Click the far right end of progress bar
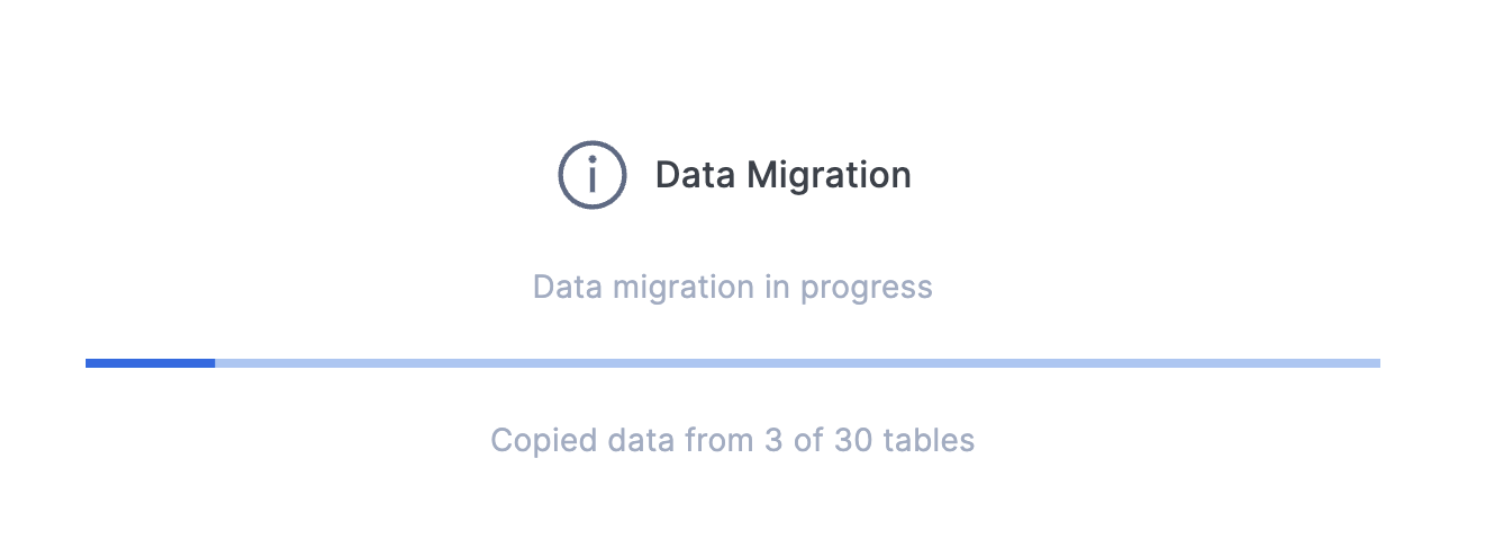Image resolution: width=1498 pixels, height=548 pixels. tap(1377, 363)
